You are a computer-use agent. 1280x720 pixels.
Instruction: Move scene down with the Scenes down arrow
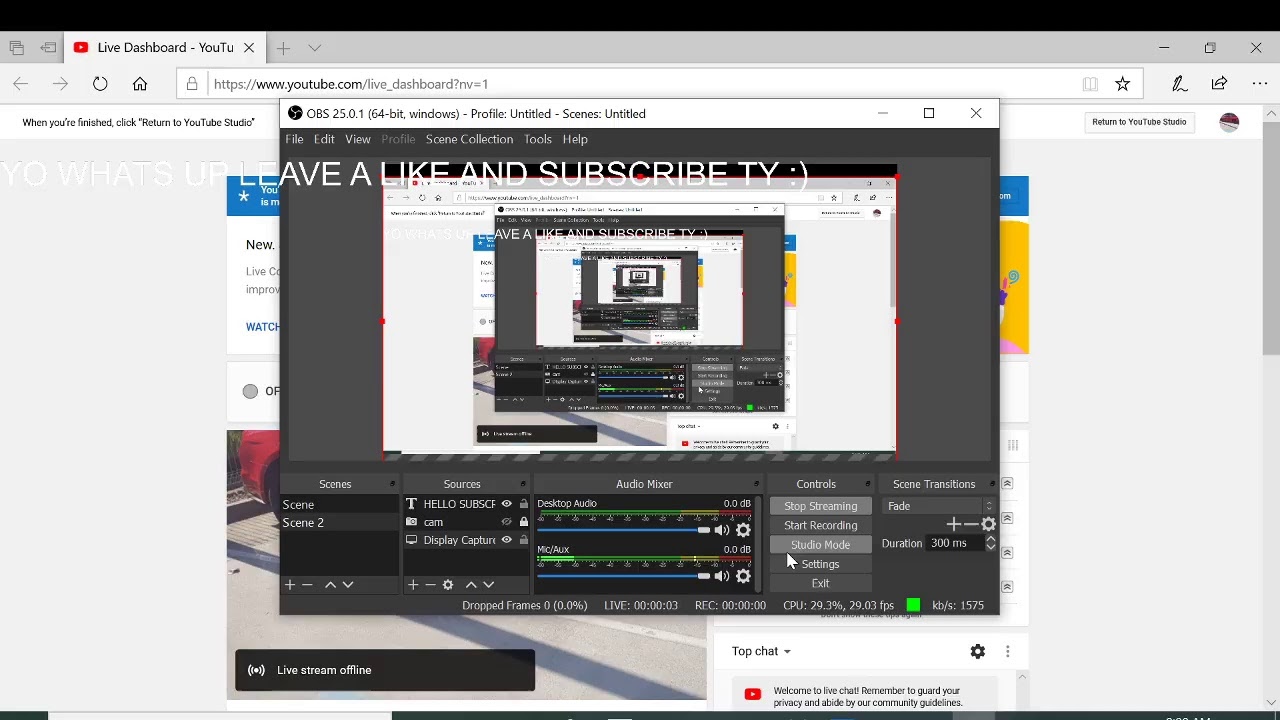coord(348,585)
